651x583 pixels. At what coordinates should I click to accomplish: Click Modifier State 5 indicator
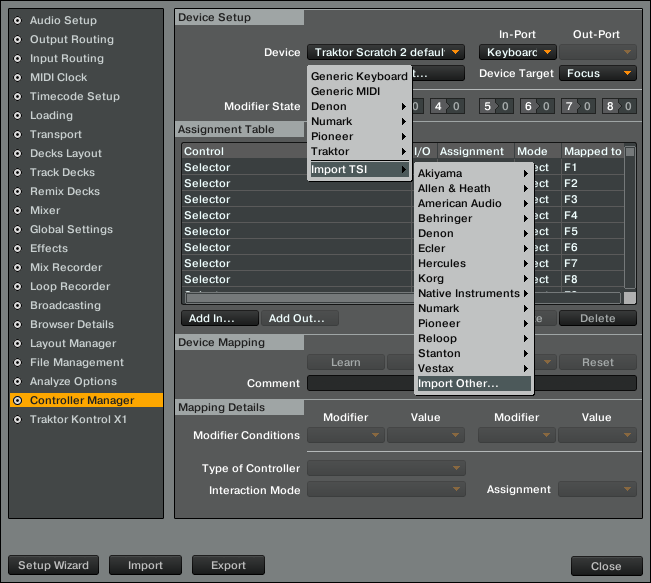pos(496,106)
